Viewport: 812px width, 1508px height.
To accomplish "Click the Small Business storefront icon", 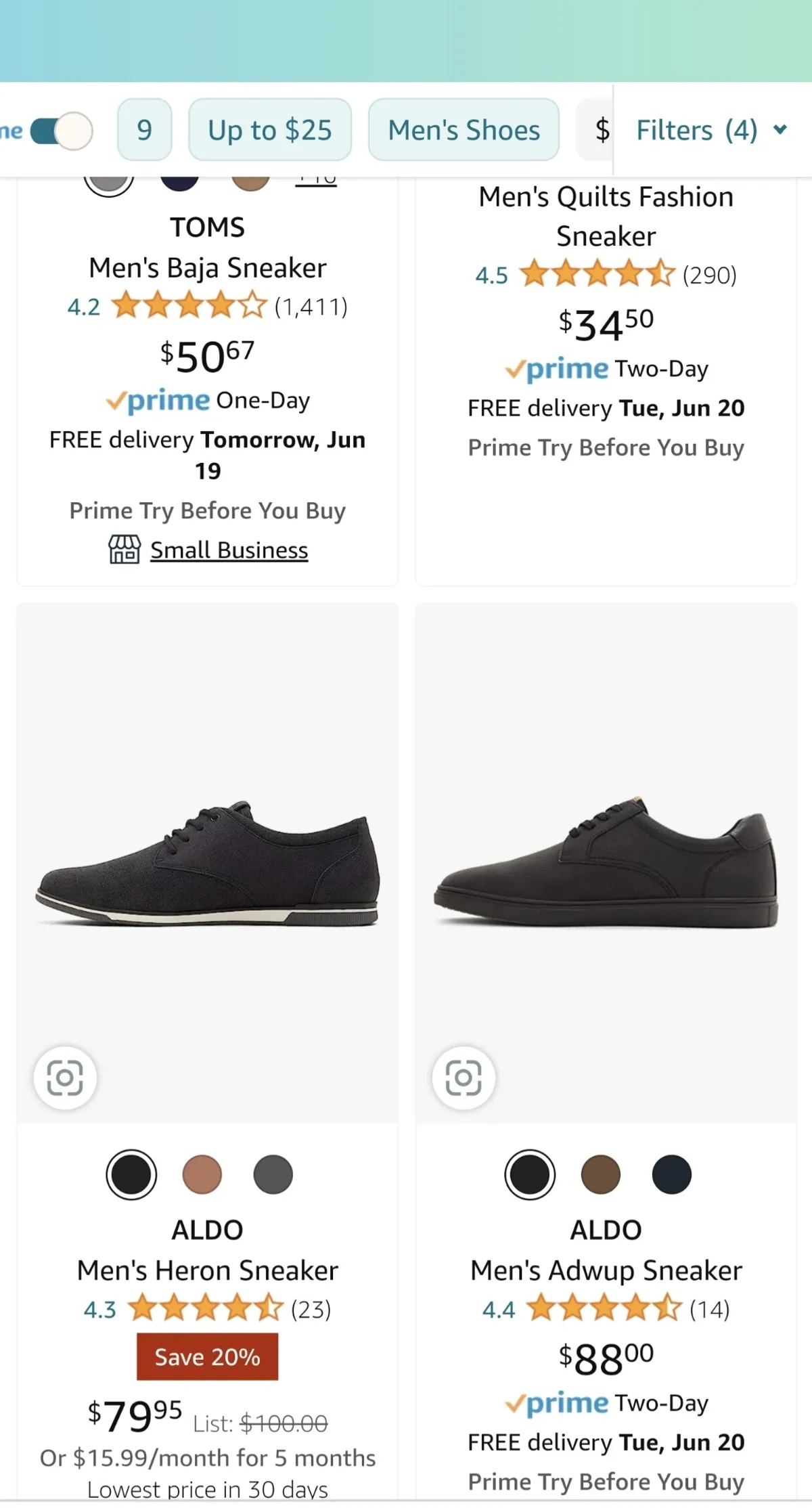I will tap(125, 549).
